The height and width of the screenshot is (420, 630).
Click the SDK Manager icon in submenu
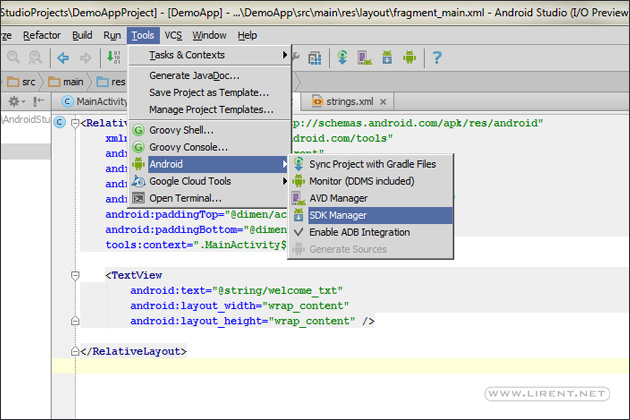click(x=299, y=215)
